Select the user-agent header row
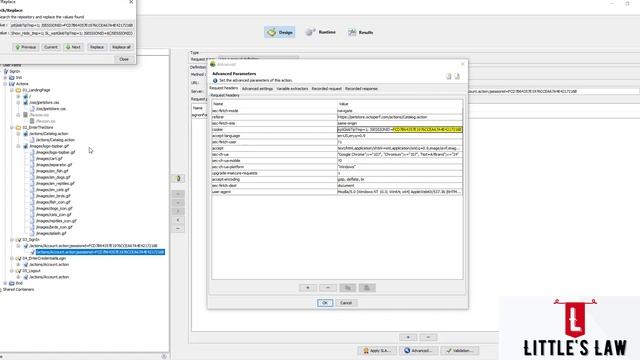Viewport: 640px width, 360px height. coord(337,192)
